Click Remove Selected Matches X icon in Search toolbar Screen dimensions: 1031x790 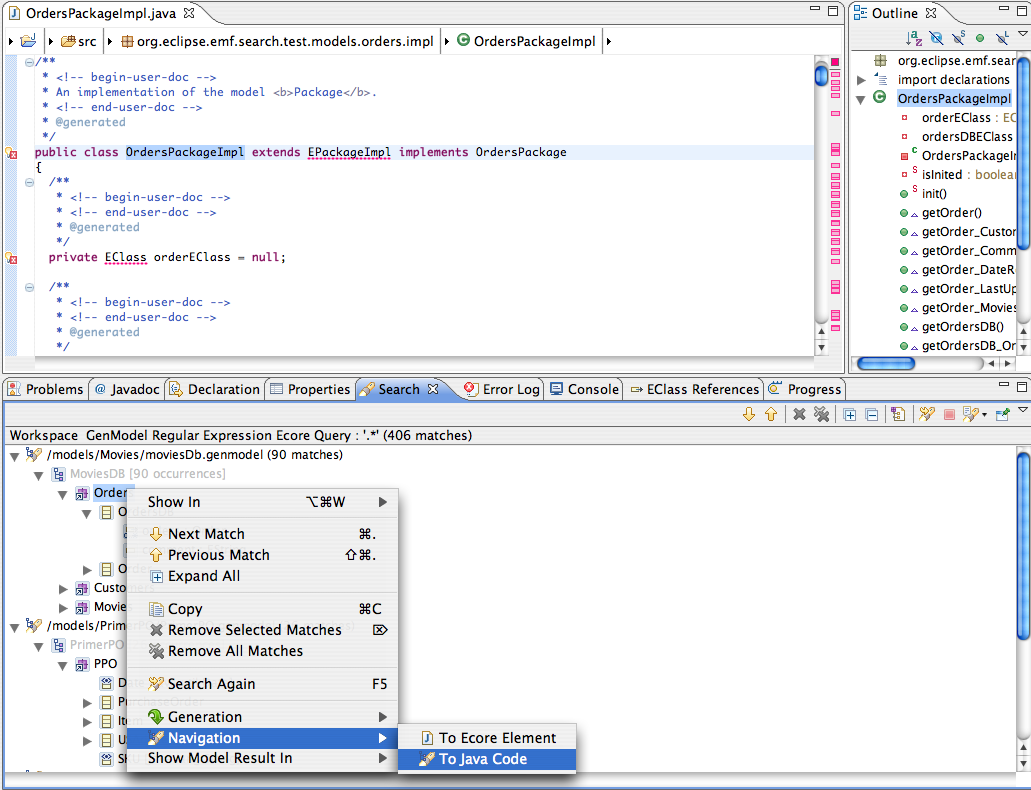[x=799, y=414]
